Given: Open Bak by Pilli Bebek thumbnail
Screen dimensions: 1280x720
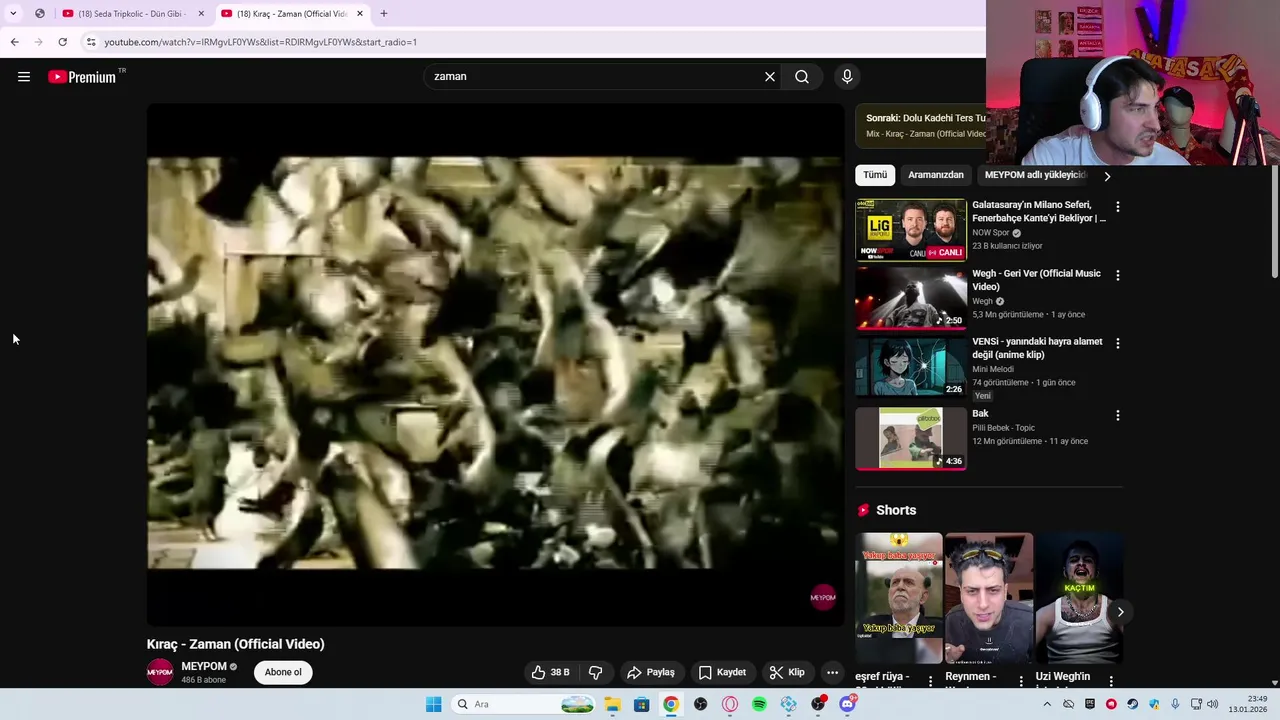Looking at the screenshot, I should pos(911,438).
